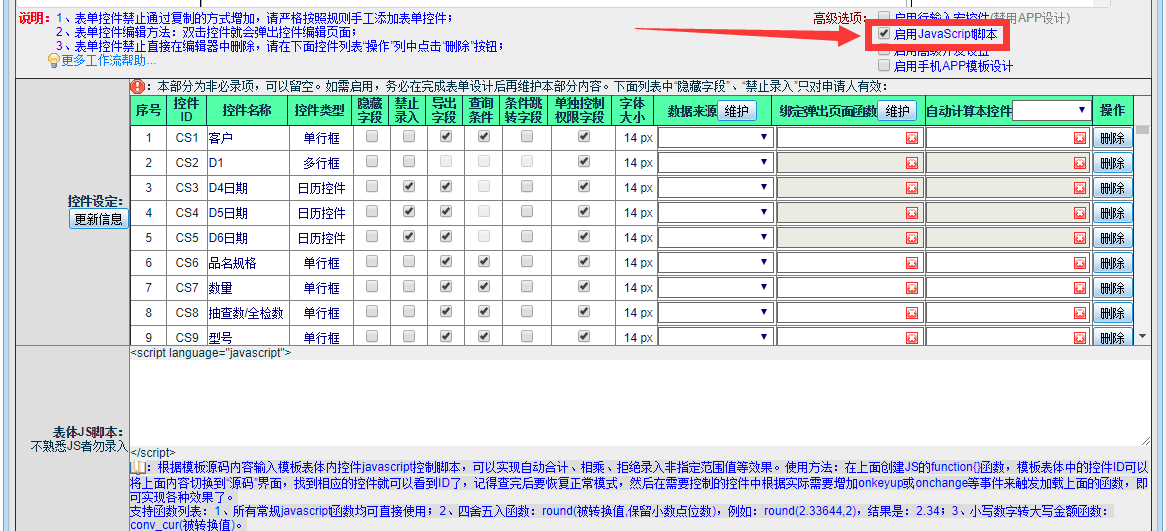Click the lightbulb icon beside 更多工作流帮助

click(x=54, y=61)
